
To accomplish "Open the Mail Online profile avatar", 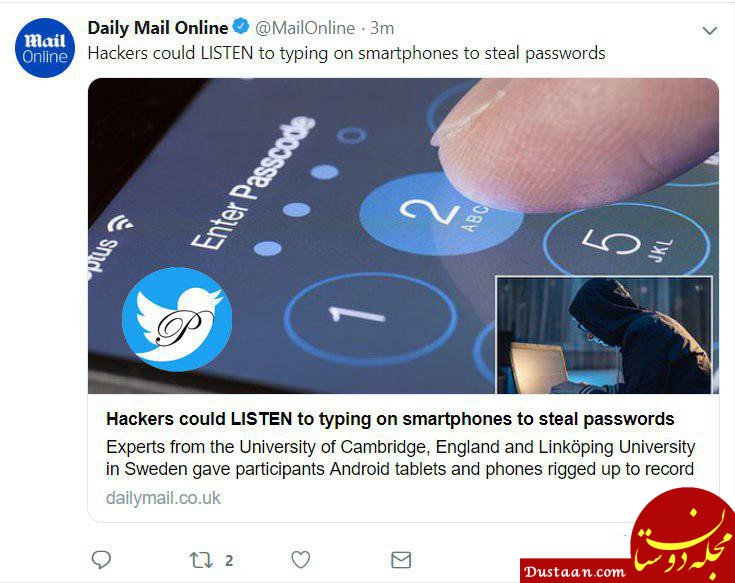I will (x=45, y=48).
